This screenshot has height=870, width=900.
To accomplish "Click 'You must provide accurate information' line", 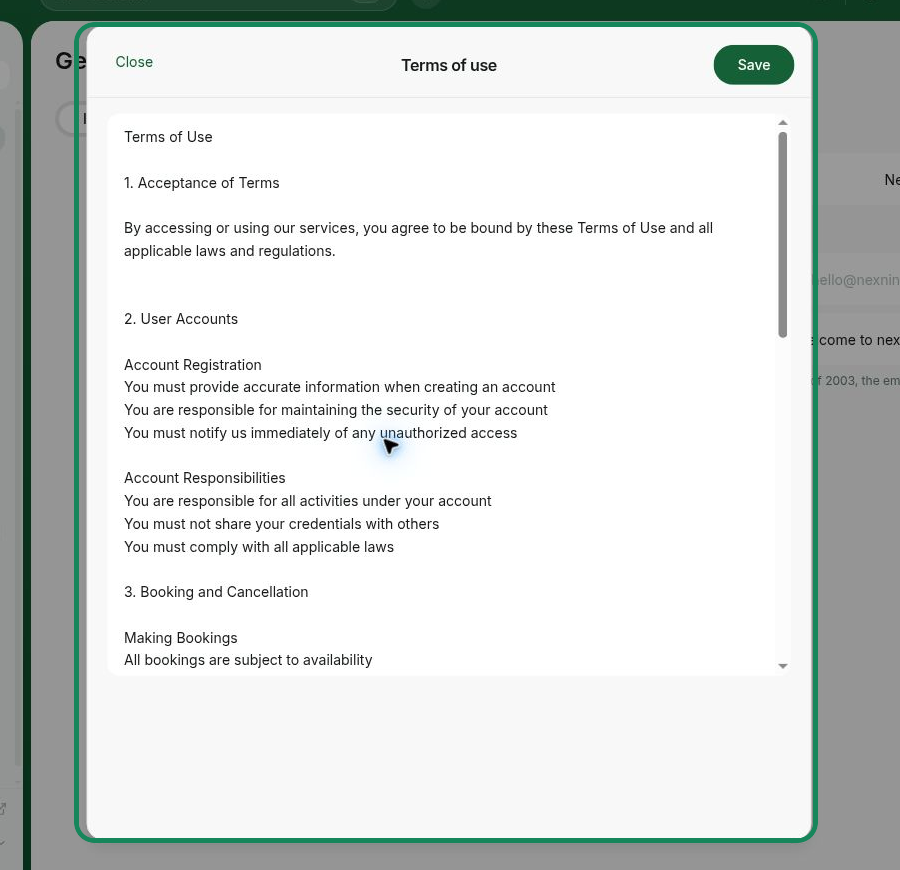I will click(340, 387).
